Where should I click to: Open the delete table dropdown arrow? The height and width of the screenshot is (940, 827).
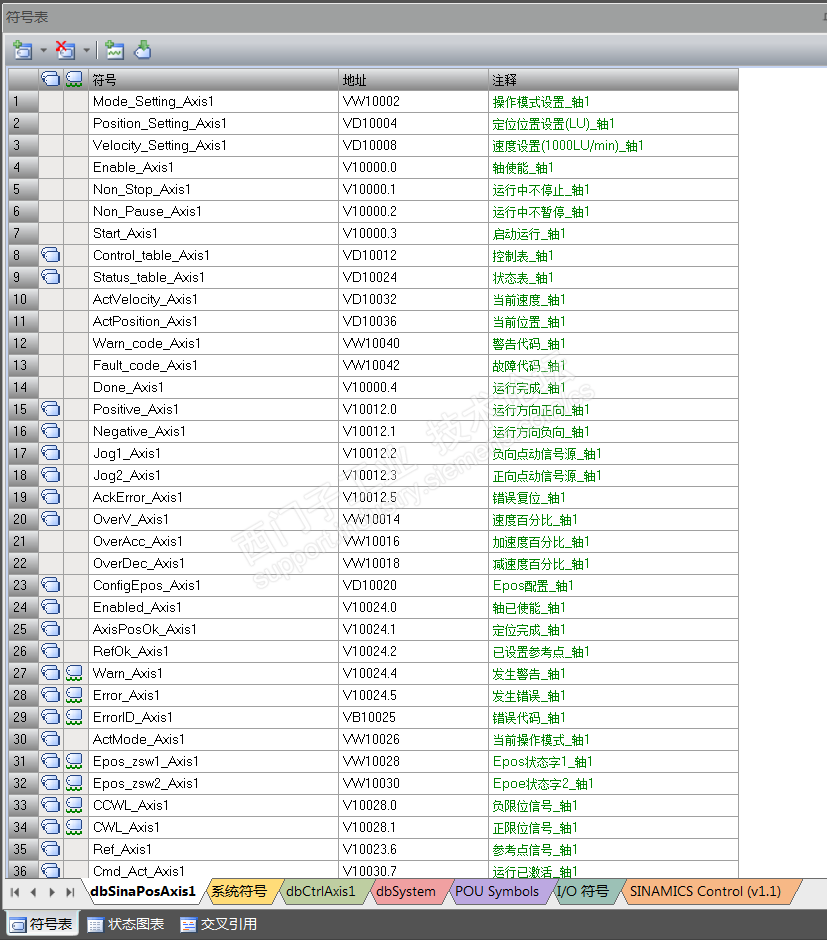pos(87,50)
